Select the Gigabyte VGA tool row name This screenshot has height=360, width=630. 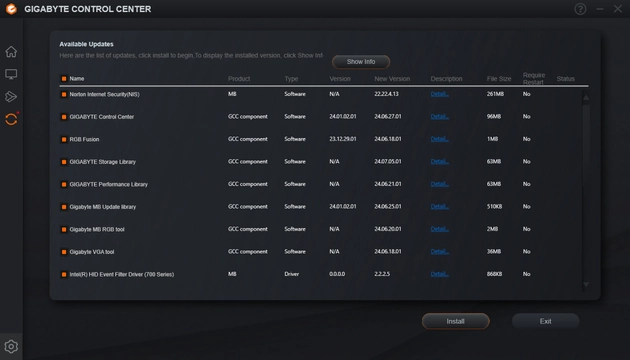(x=92, y=252)
